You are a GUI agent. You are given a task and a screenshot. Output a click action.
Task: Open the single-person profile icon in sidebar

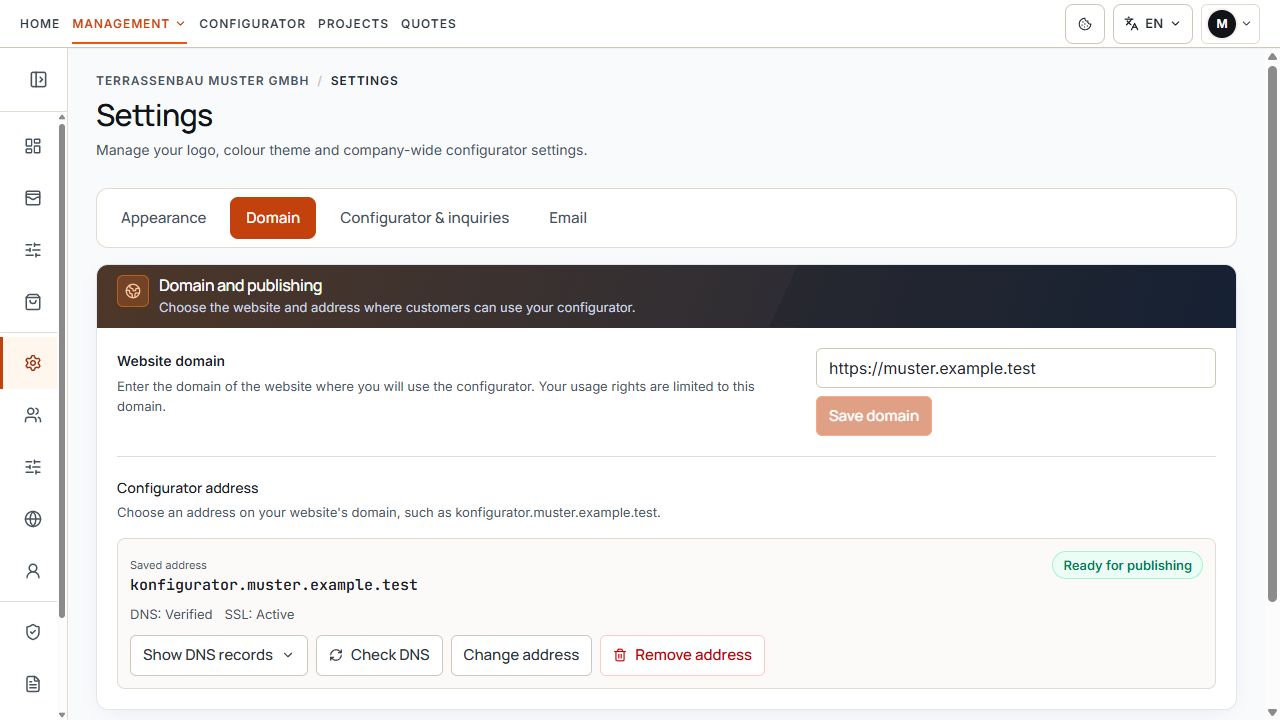click(33, 571)
